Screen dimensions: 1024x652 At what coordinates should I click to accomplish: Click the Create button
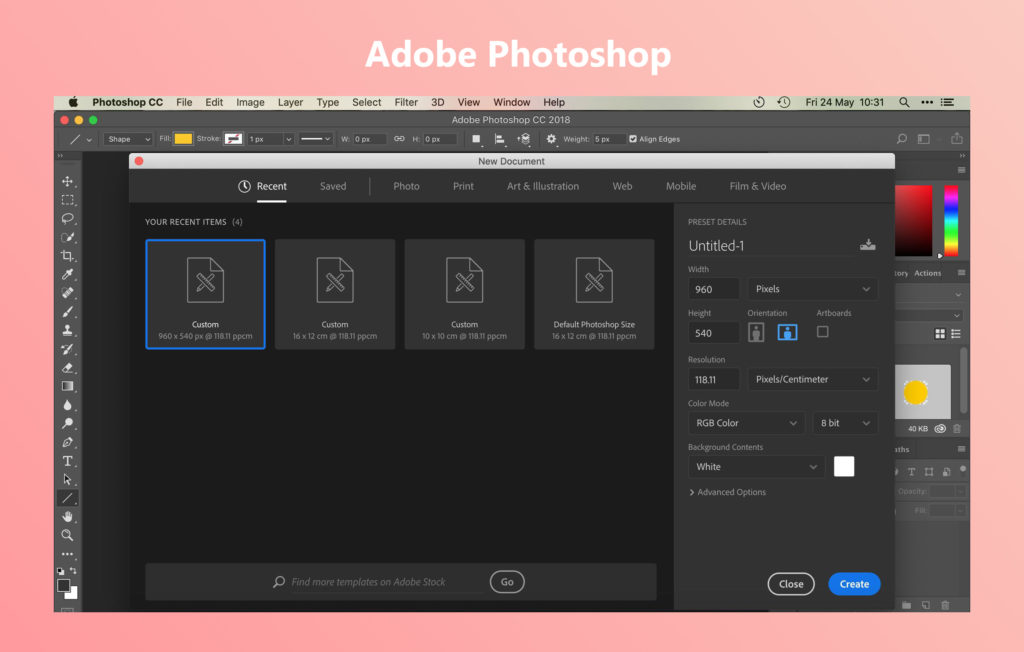click(854, 584)
